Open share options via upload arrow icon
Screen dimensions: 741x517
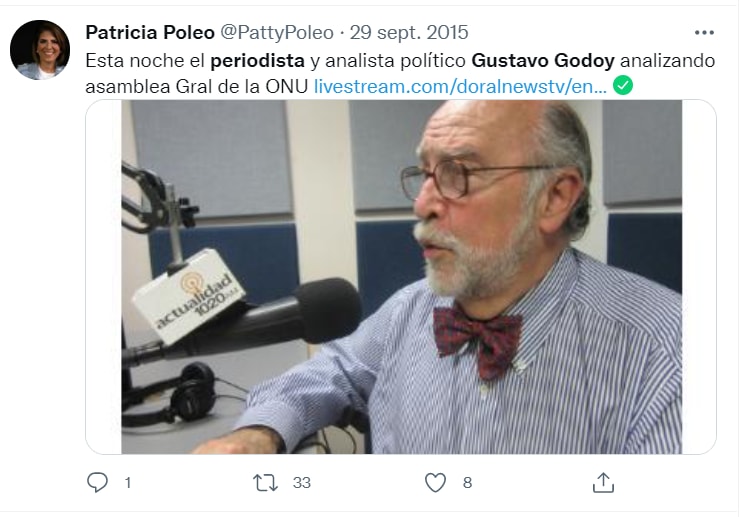pos(603,483)
